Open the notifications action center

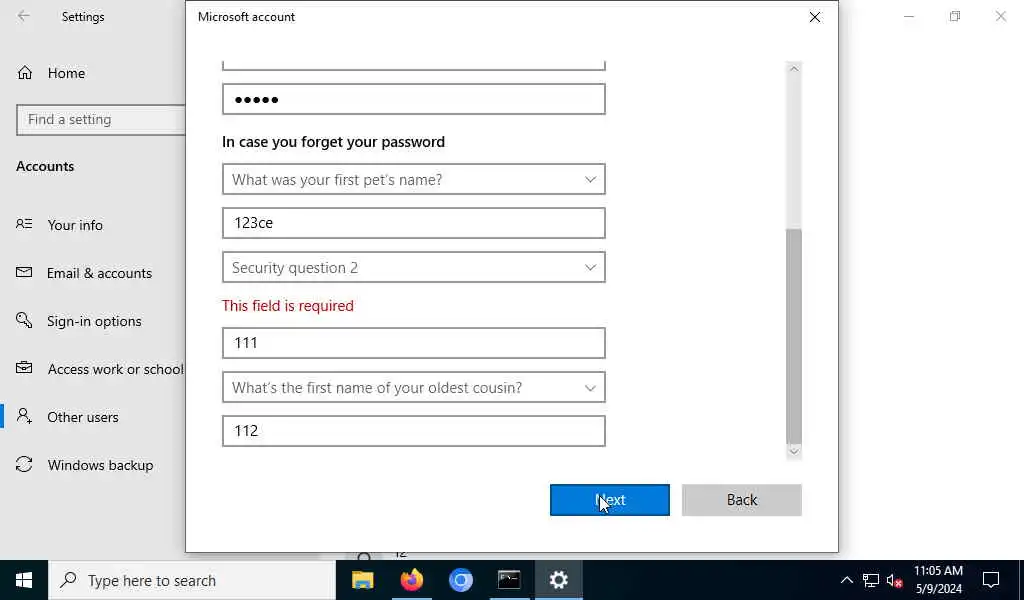[x=991, y=580]
